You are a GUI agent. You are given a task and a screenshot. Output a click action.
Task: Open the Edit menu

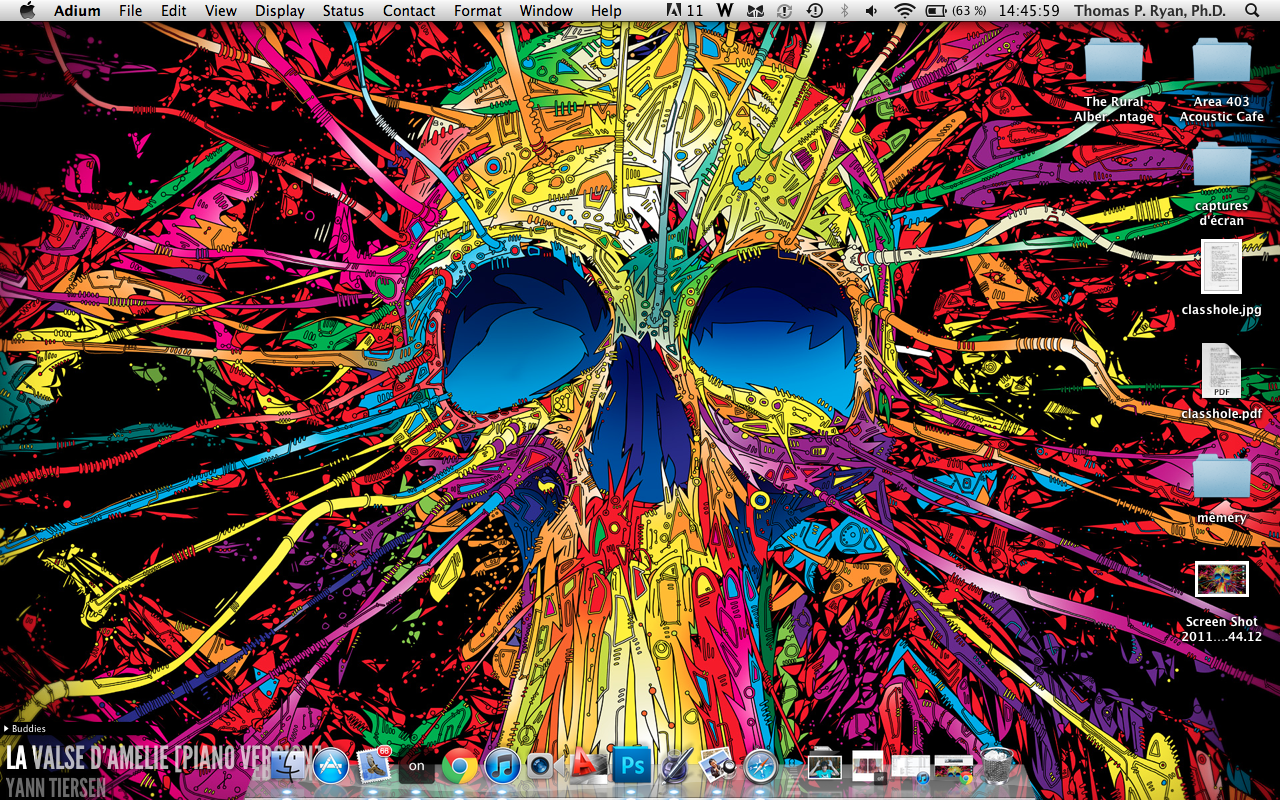pyautogui.click(x=174, y=11)
